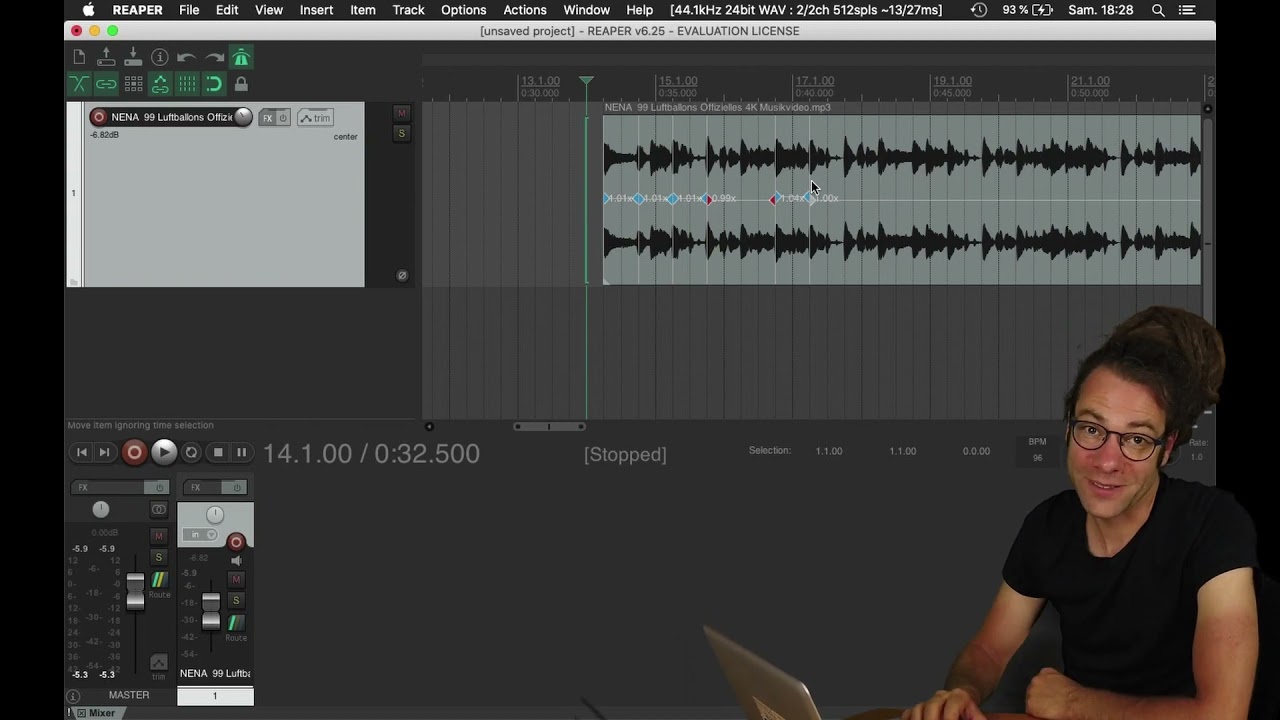Image resolution: width=1280 pixels, height=720 pixels.
Task: Open the Apple menu
Action: (88, 10)
